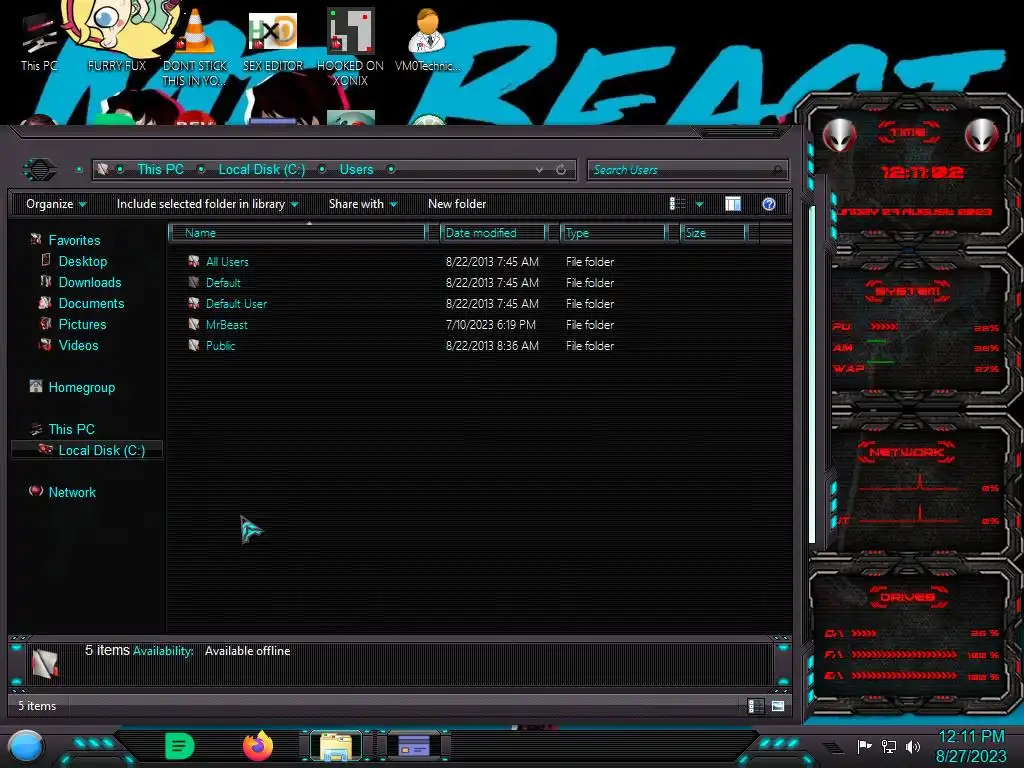Open Desktop in navigation pane
Image resolution: width=1024 pixels, height=768 pixels.
tap(83, 261)
